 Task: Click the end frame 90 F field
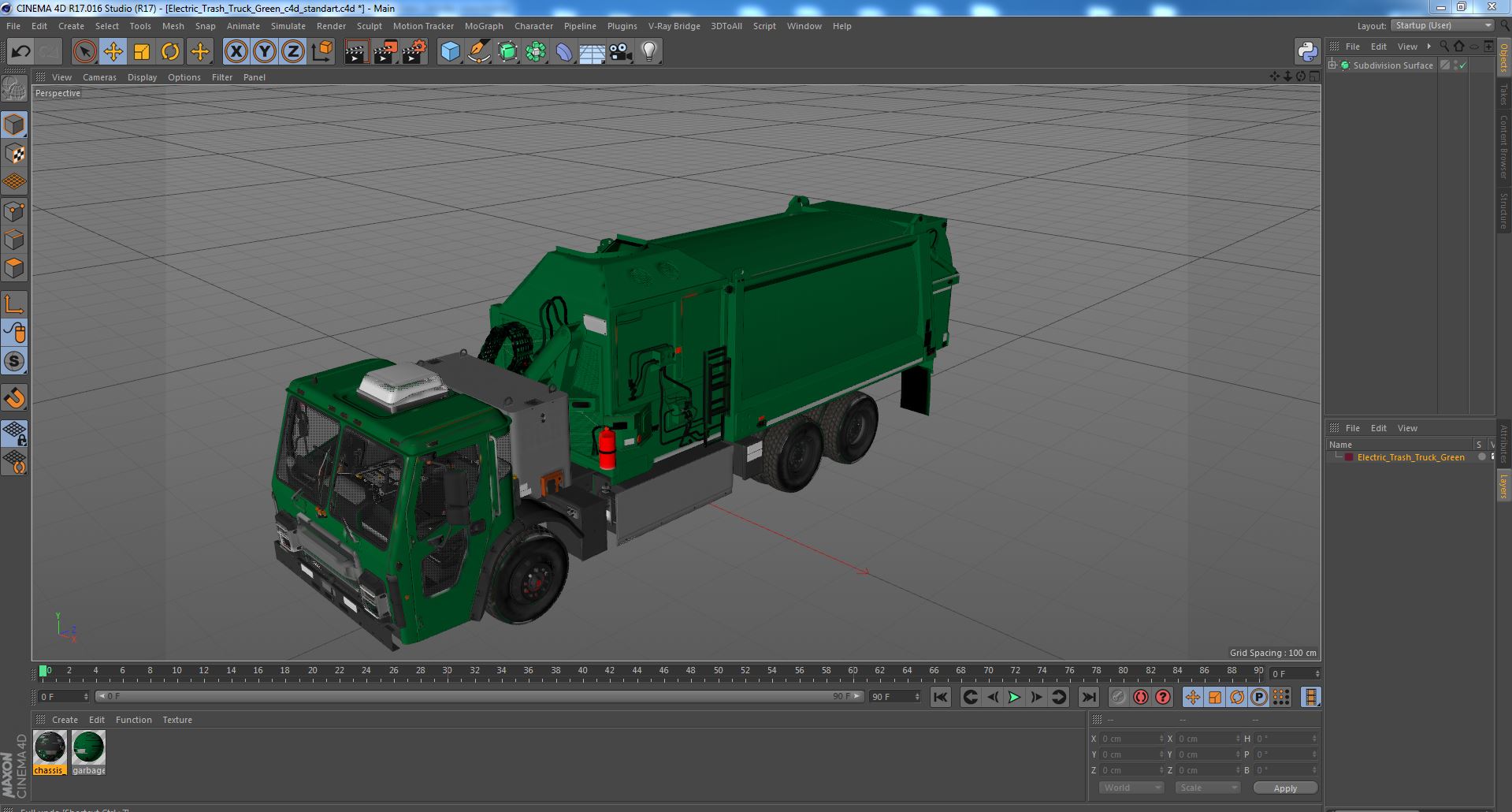895,697
